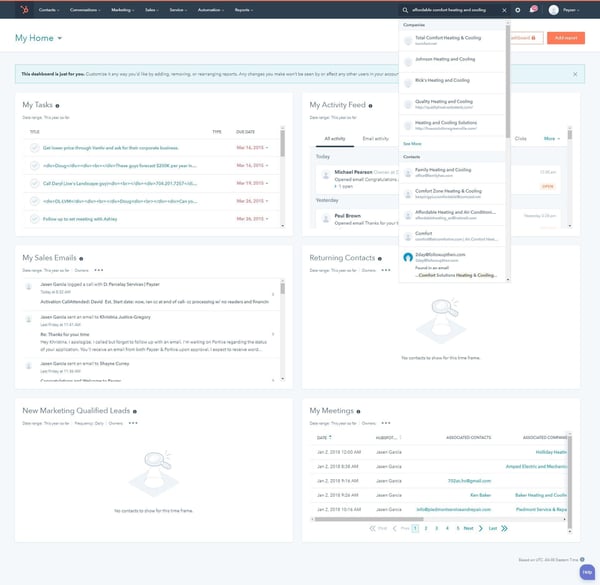The width and height of the screenshot is (600, 585).
Task: Click the My Meetings horizontal scrollbar
Action: (369, 519)
